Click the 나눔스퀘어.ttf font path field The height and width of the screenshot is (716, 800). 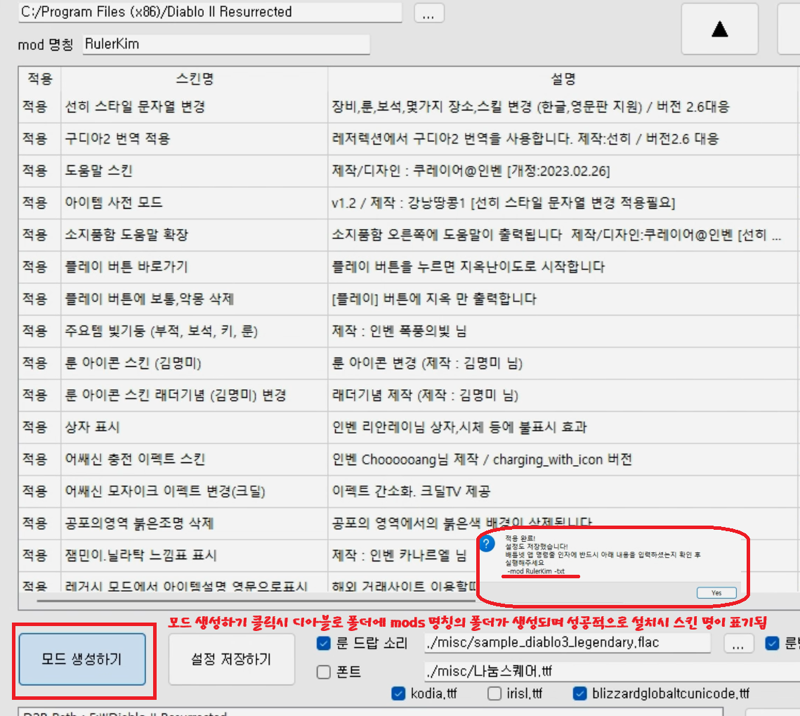(612, 671)
